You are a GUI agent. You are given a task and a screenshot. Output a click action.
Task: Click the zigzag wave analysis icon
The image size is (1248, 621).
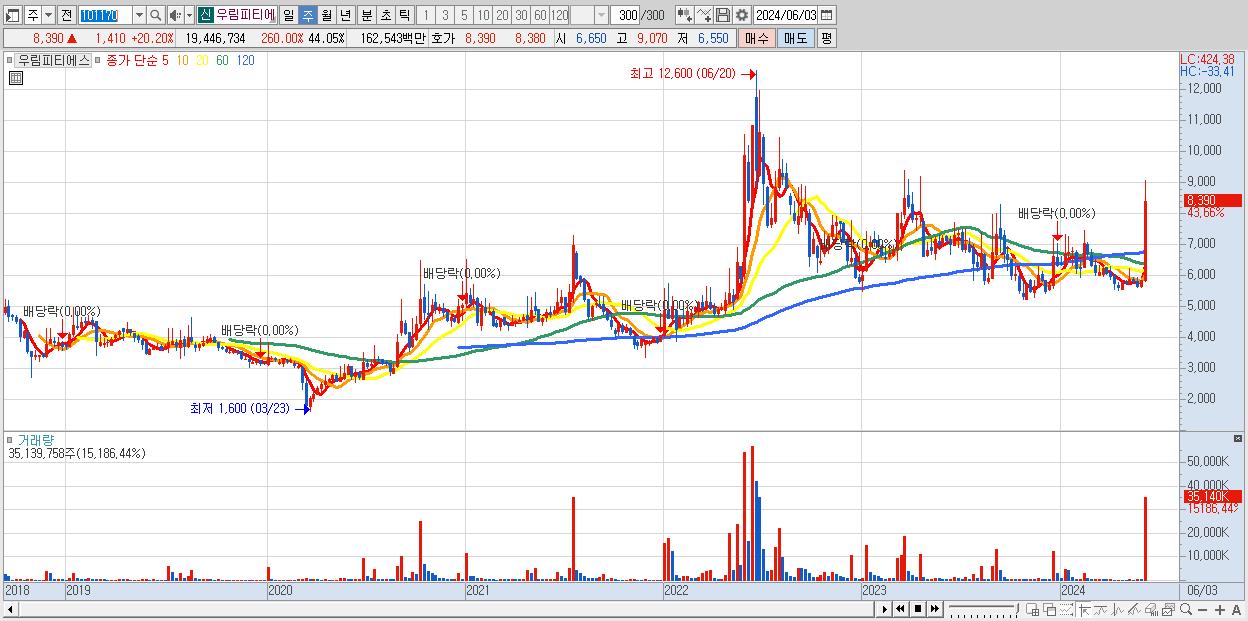coord(1118,609)
